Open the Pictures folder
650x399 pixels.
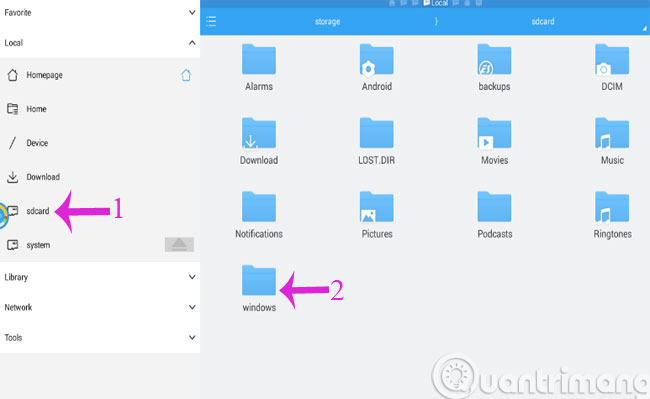pos(376,215)
